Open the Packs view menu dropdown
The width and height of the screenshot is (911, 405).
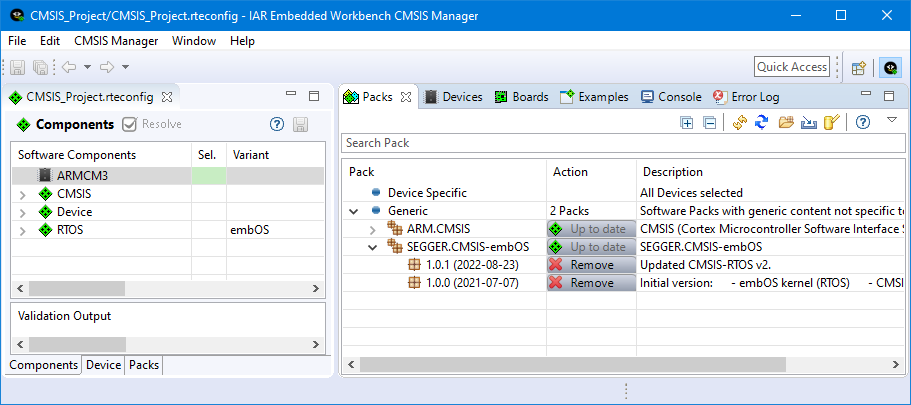pyautogui.click(x=891, y=121)
